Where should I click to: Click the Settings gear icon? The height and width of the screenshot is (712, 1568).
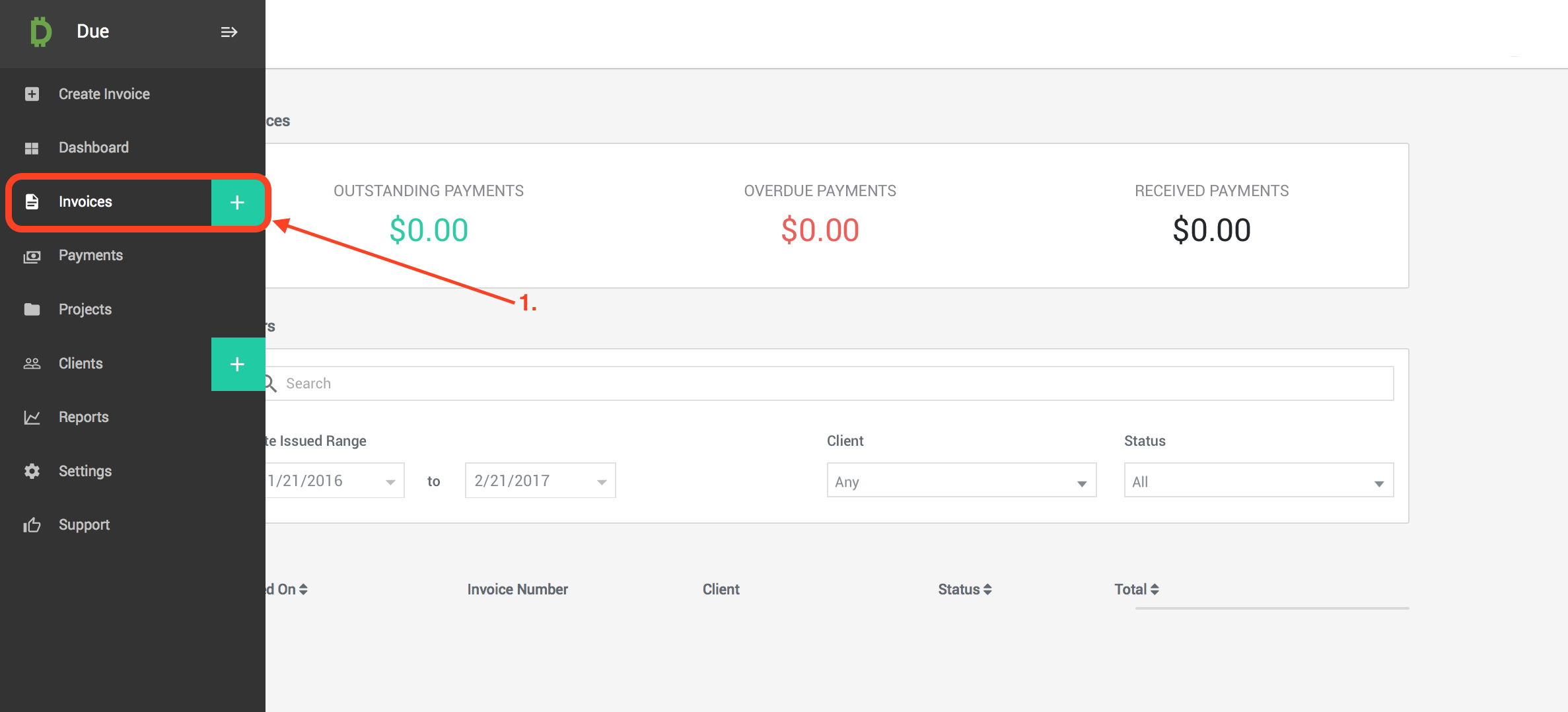coord(32,471)
